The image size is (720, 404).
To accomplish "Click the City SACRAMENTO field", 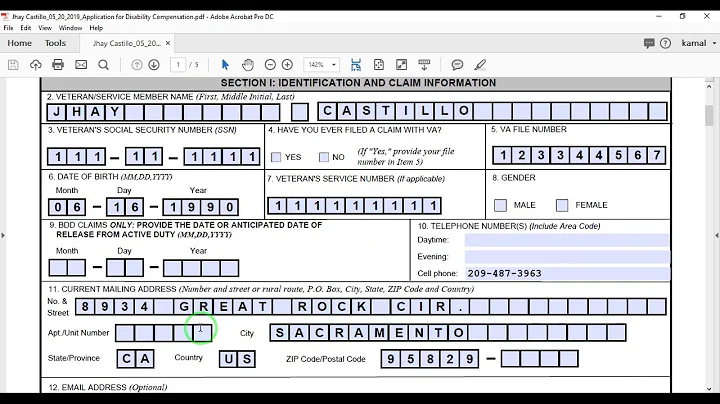I will point(448,333).
